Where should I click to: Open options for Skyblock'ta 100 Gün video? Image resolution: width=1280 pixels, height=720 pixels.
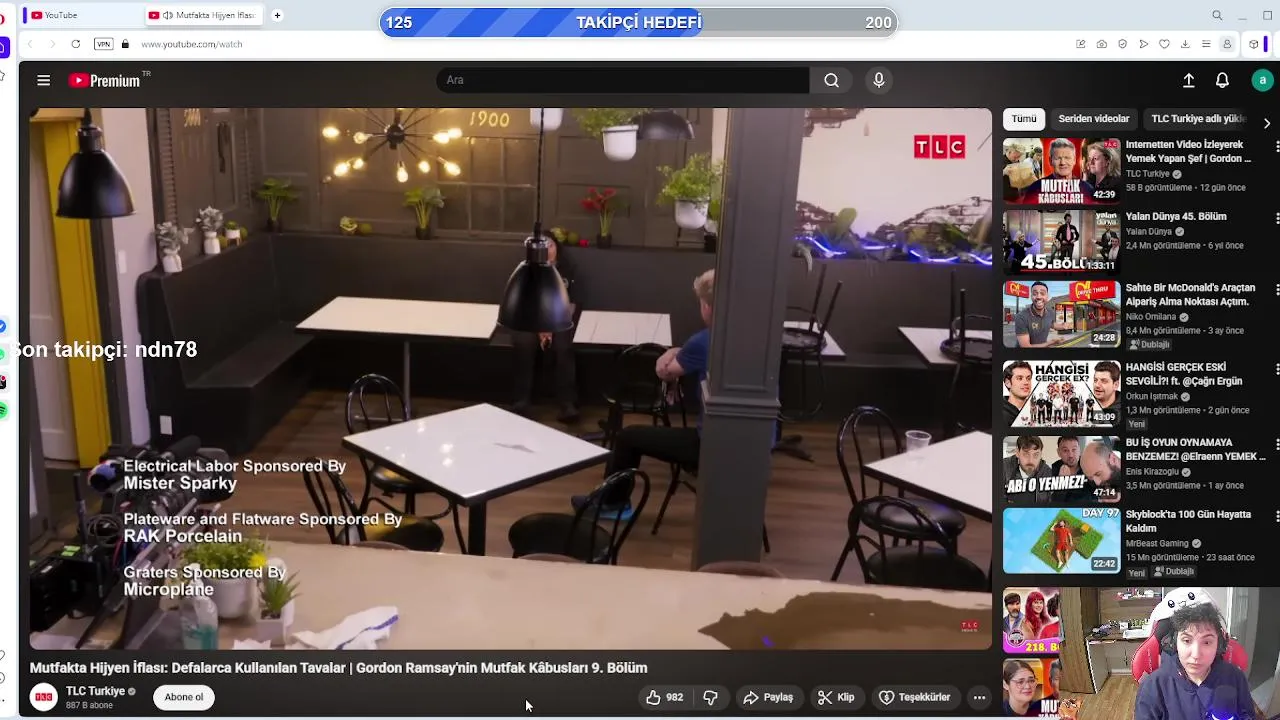(x=1277, y=516)
